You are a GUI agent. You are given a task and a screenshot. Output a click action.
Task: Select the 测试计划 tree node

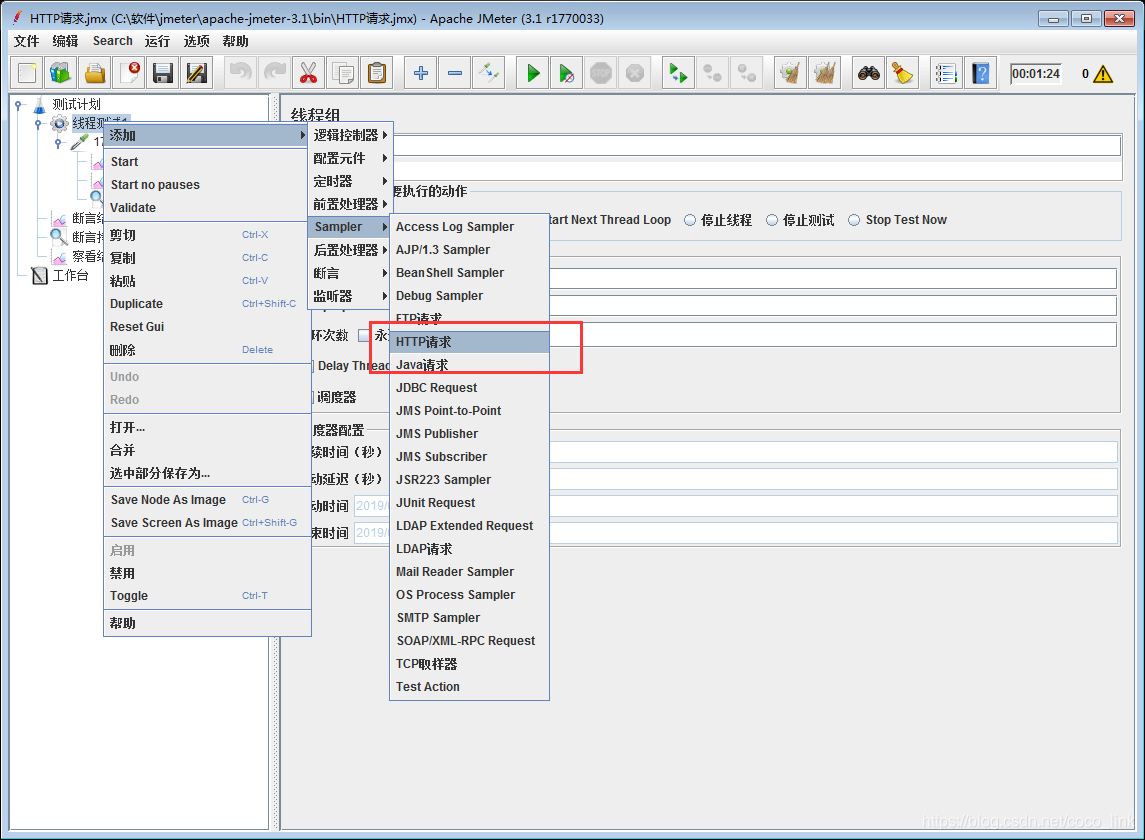[76, 104]
